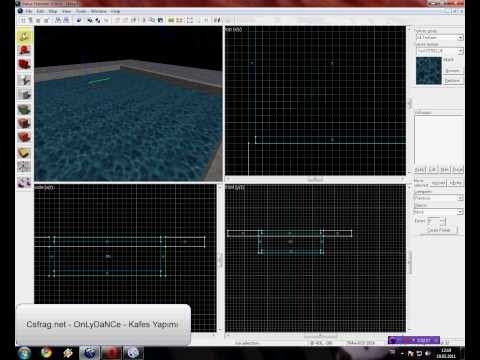Click the Browse texture button

click(452, 71)
